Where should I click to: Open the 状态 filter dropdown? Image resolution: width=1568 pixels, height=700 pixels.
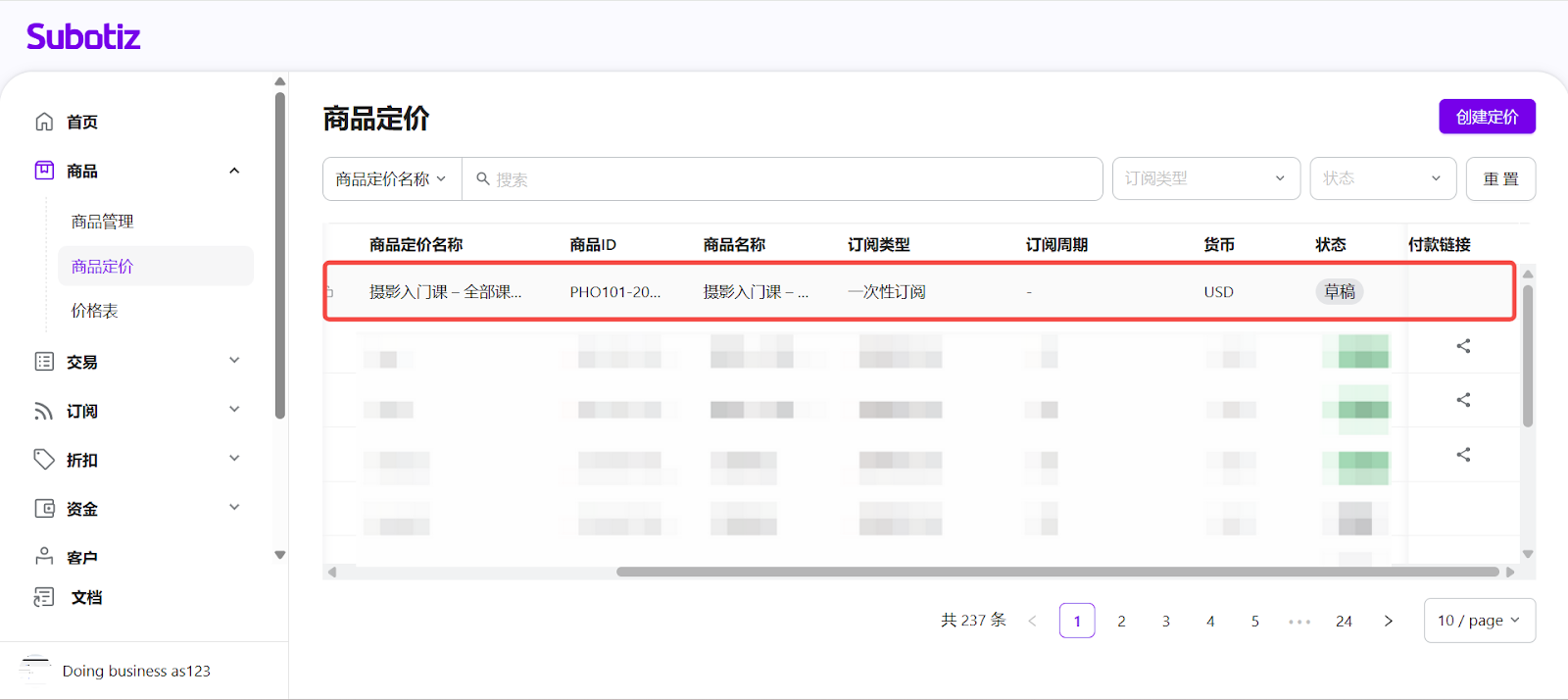point(1382,178)
